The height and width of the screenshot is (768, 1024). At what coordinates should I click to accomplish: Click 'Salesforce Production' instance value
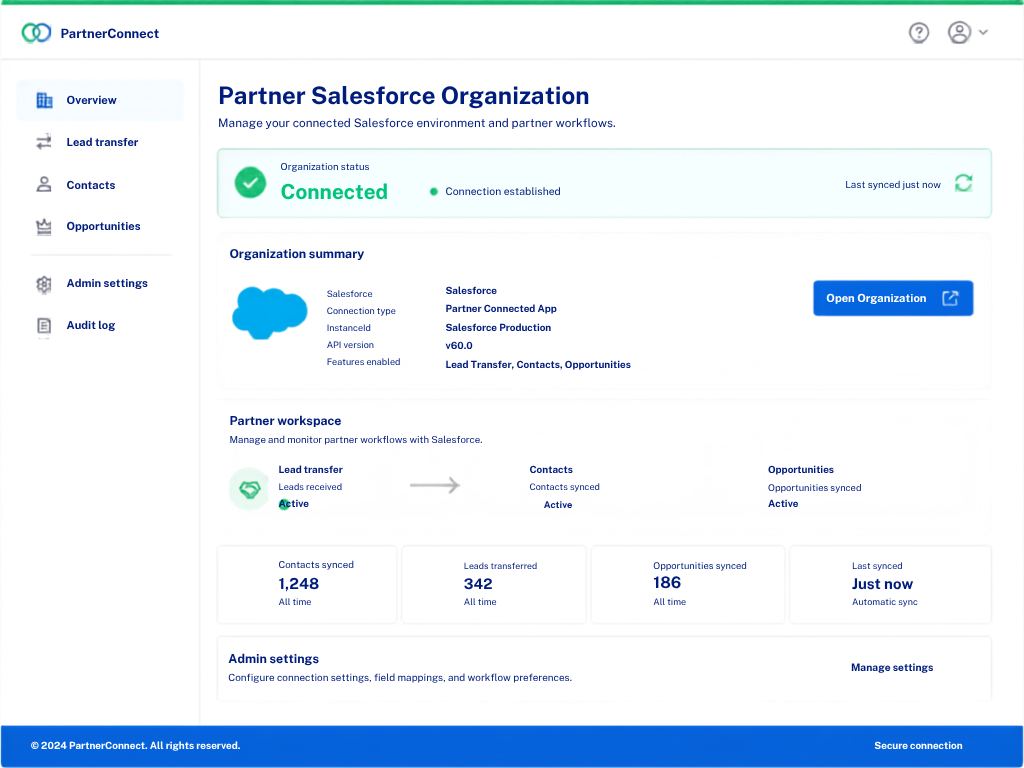pyautogui.click(x=498, y=327)
